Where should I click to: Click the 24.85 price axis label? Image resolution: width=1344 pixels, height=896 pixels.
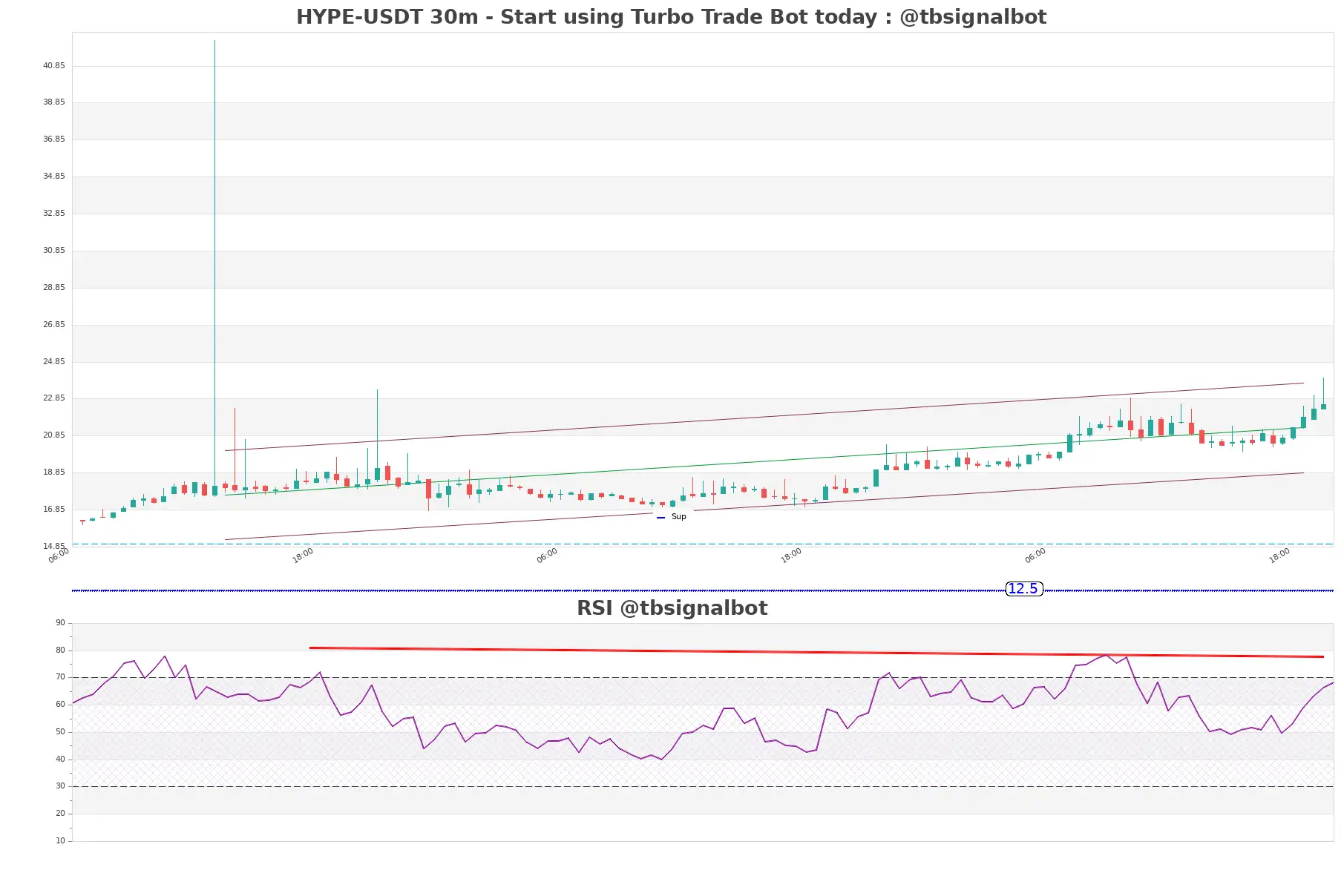53,362
